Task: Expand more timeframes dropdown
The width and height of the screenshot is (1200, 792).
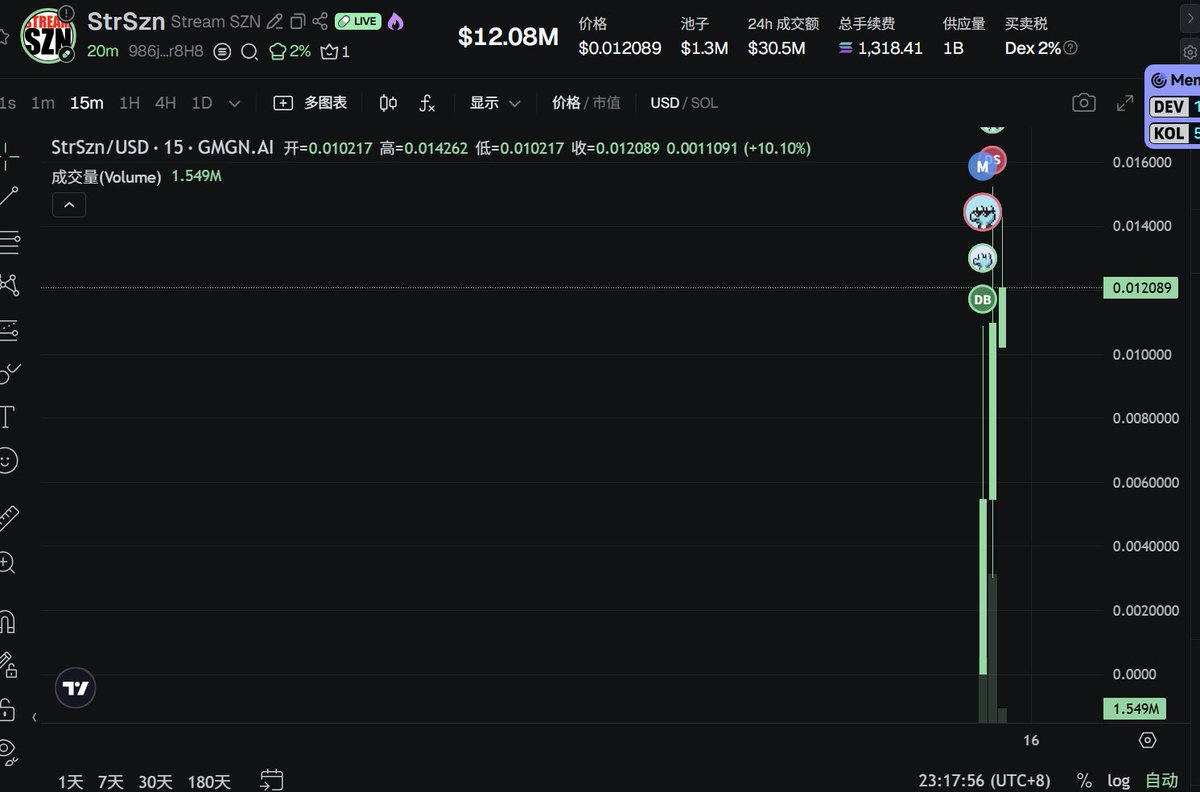Action: (234, 103)
